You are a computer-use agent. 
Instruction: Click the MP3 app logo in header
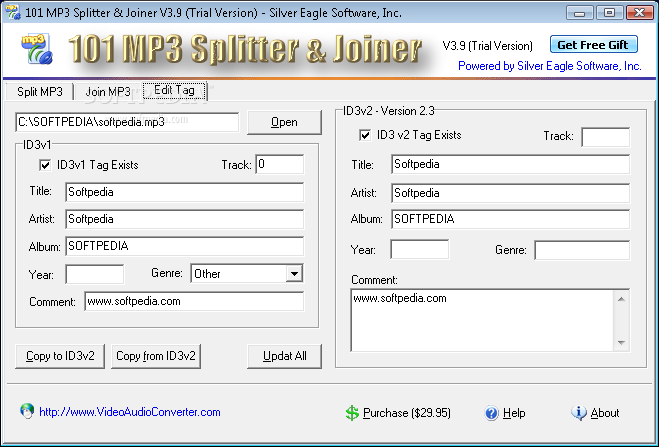point(37,49)
